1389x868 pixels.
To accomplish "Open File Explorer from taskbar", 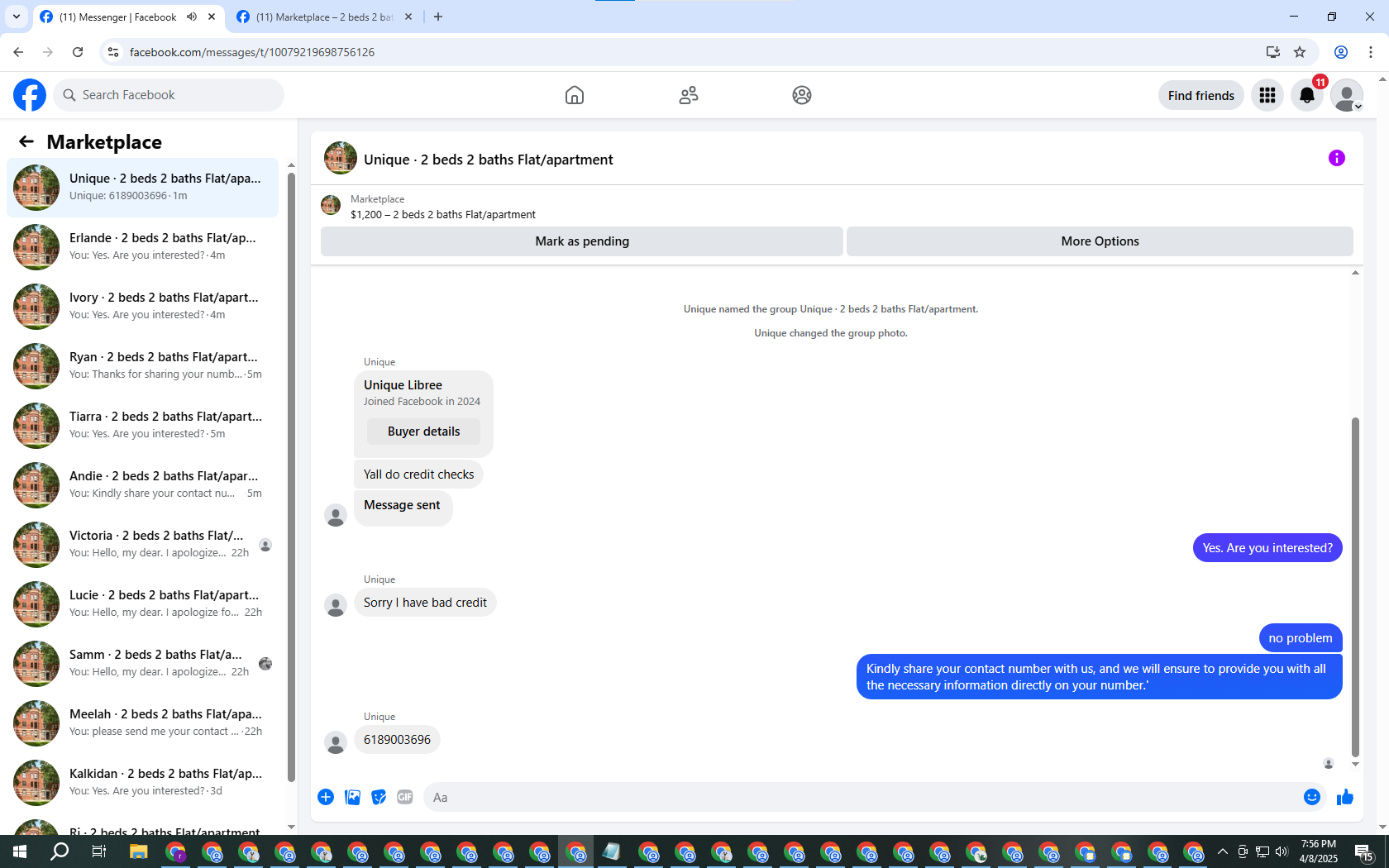I will [138, 851].
